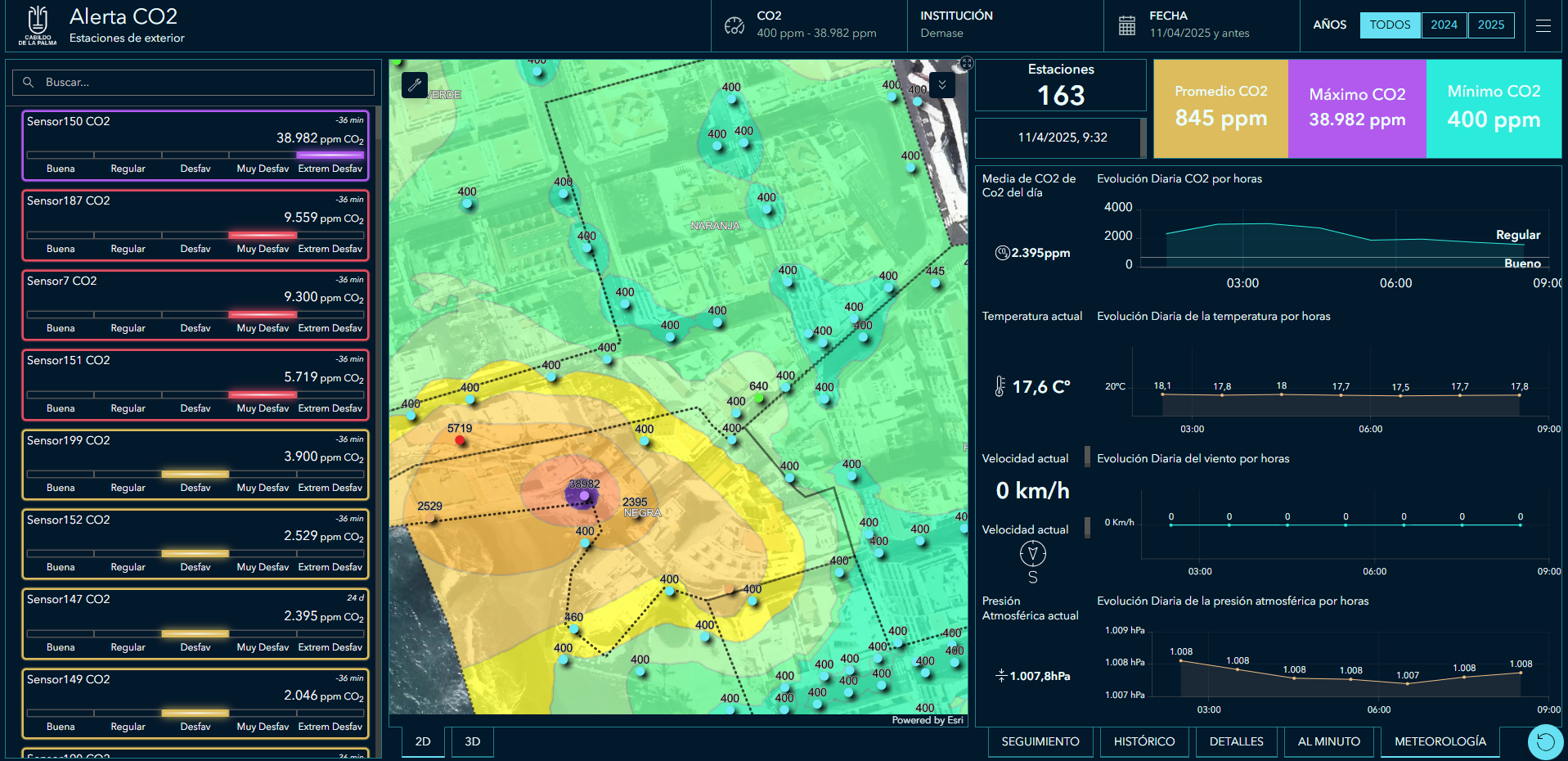Screen dimensions: 1568x761
Task: Click the Buscar search field
Action: pos(193,82)
